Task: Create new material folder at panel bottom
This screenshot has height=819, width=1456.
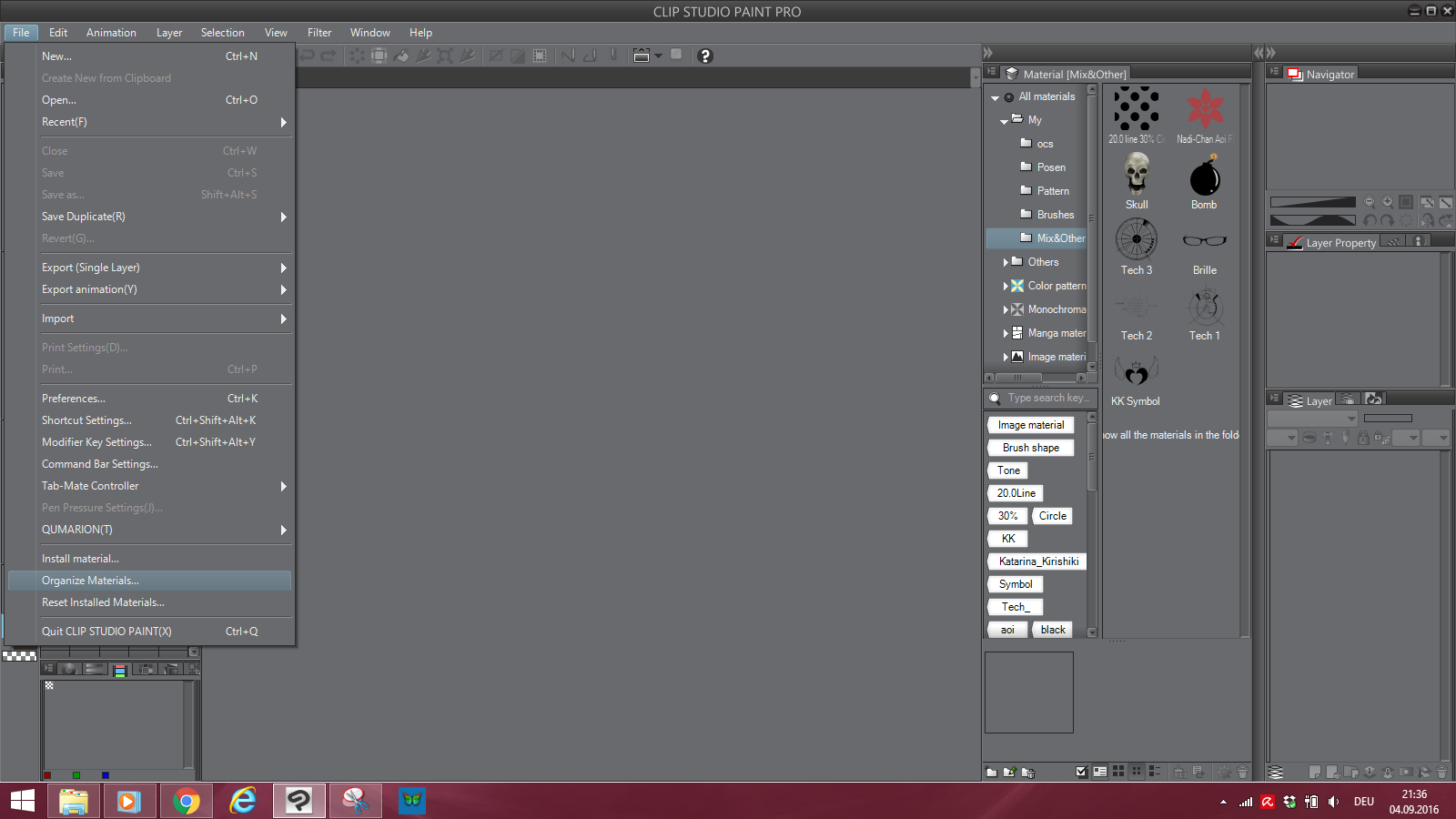Action: tap(991, 771)
